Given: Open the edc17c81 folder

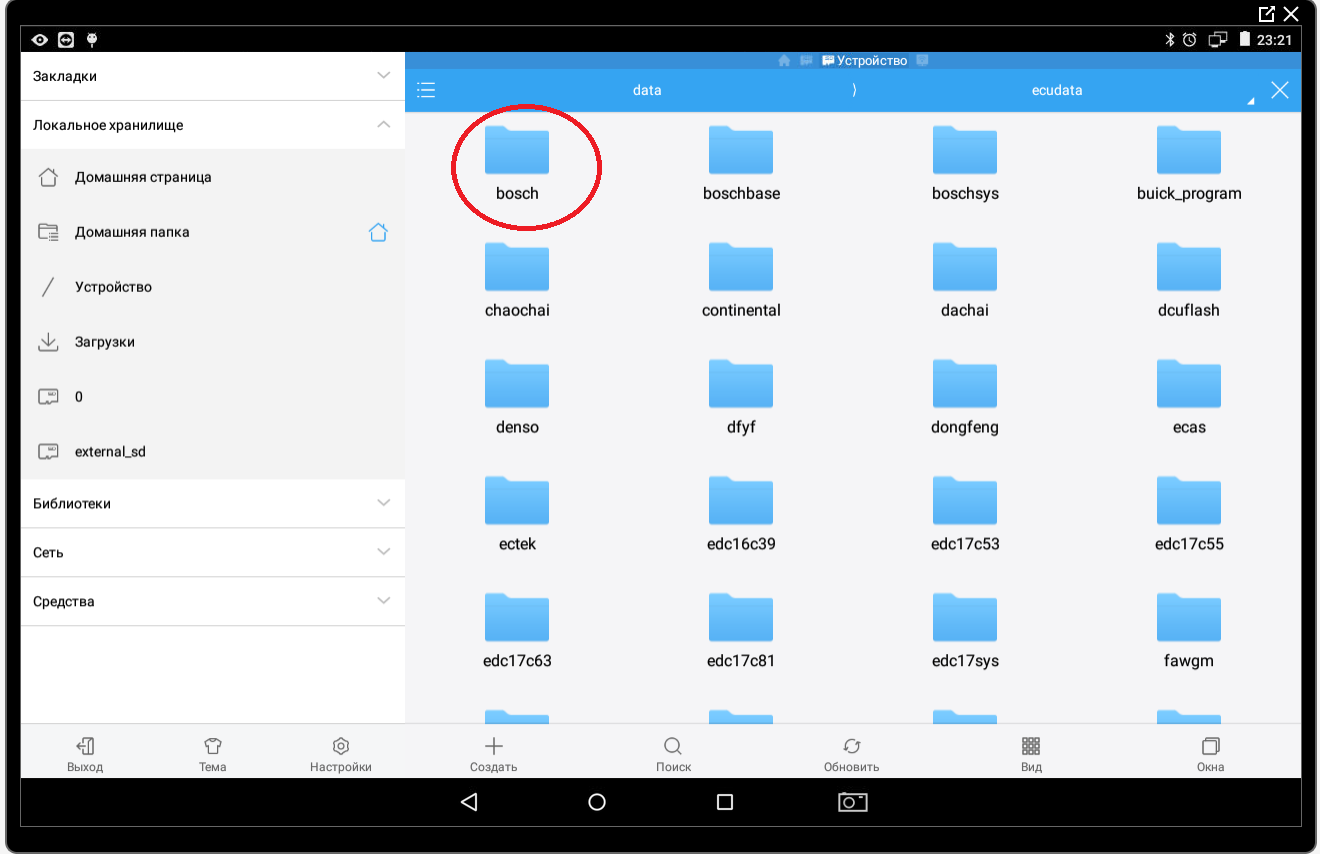Looking at the screenshot, I should [741, 633].
